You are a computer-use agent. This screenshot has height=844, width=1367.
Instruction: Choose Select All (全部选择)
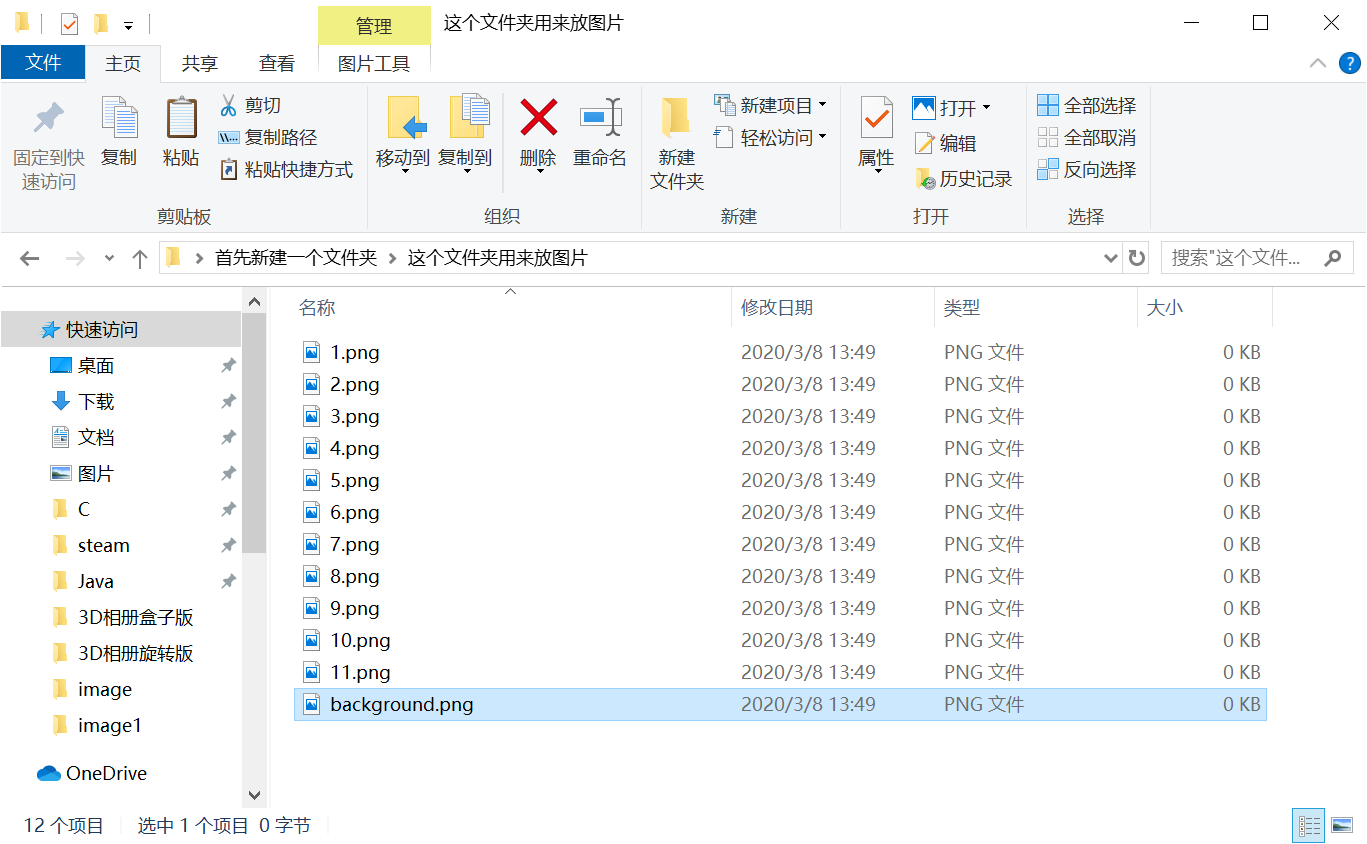click(1087, 105)
